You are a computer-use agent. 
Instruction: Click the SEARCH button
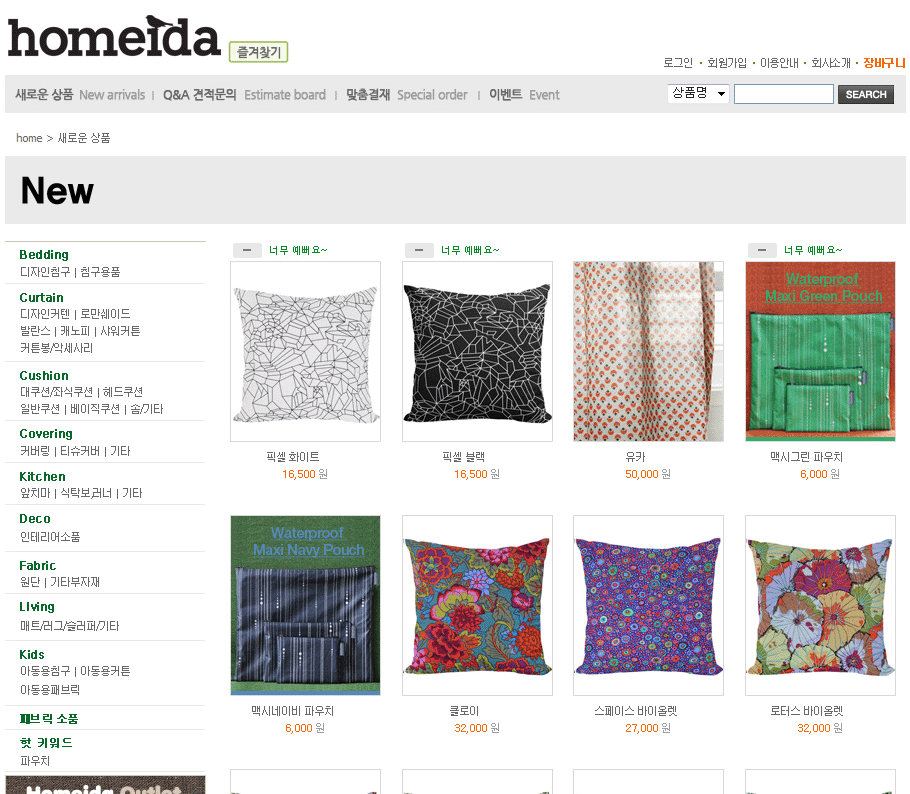(x=865, y=94)
